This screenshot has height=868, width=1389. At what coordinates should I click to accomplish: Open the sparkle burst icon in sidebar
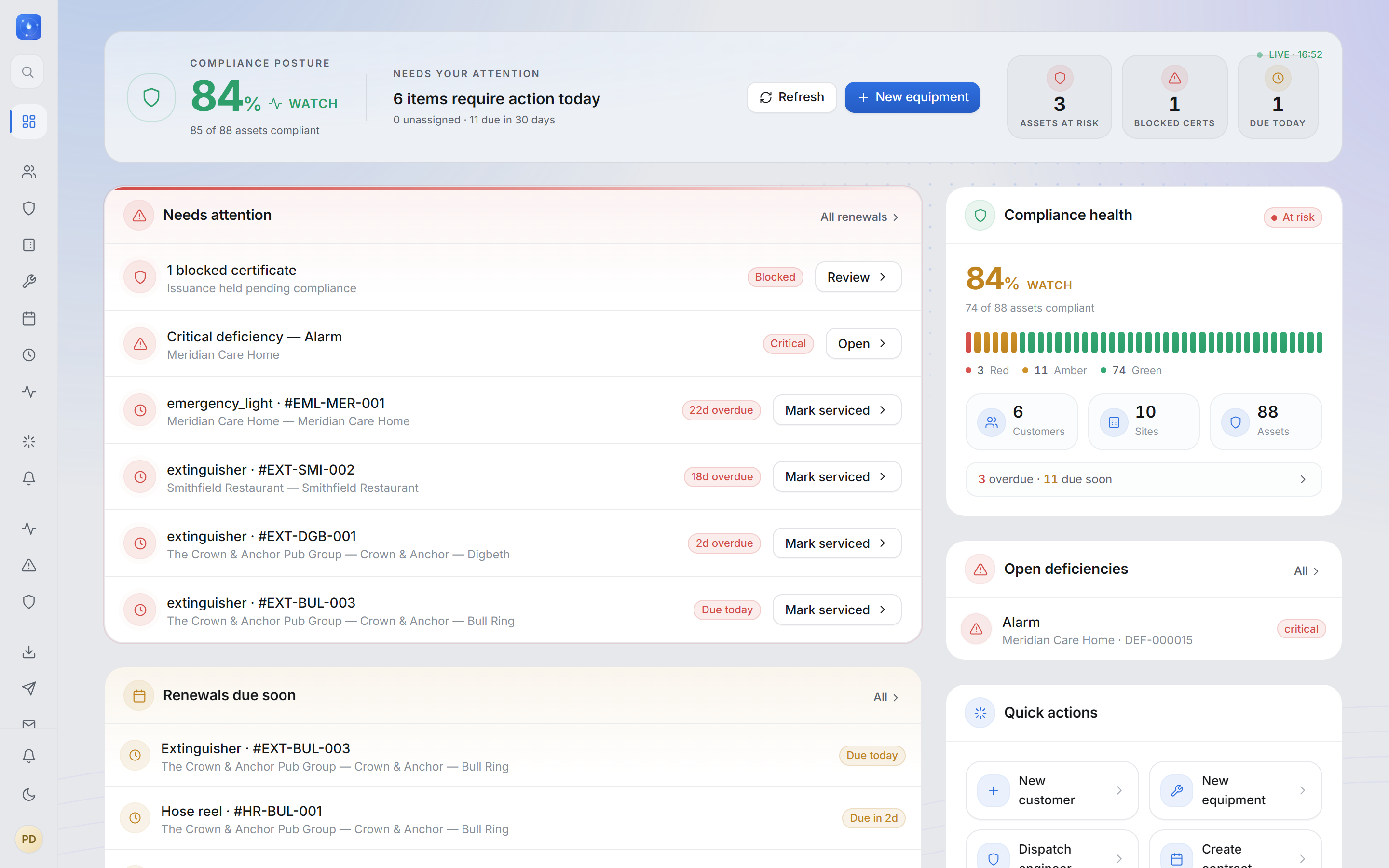coord(29,441)
